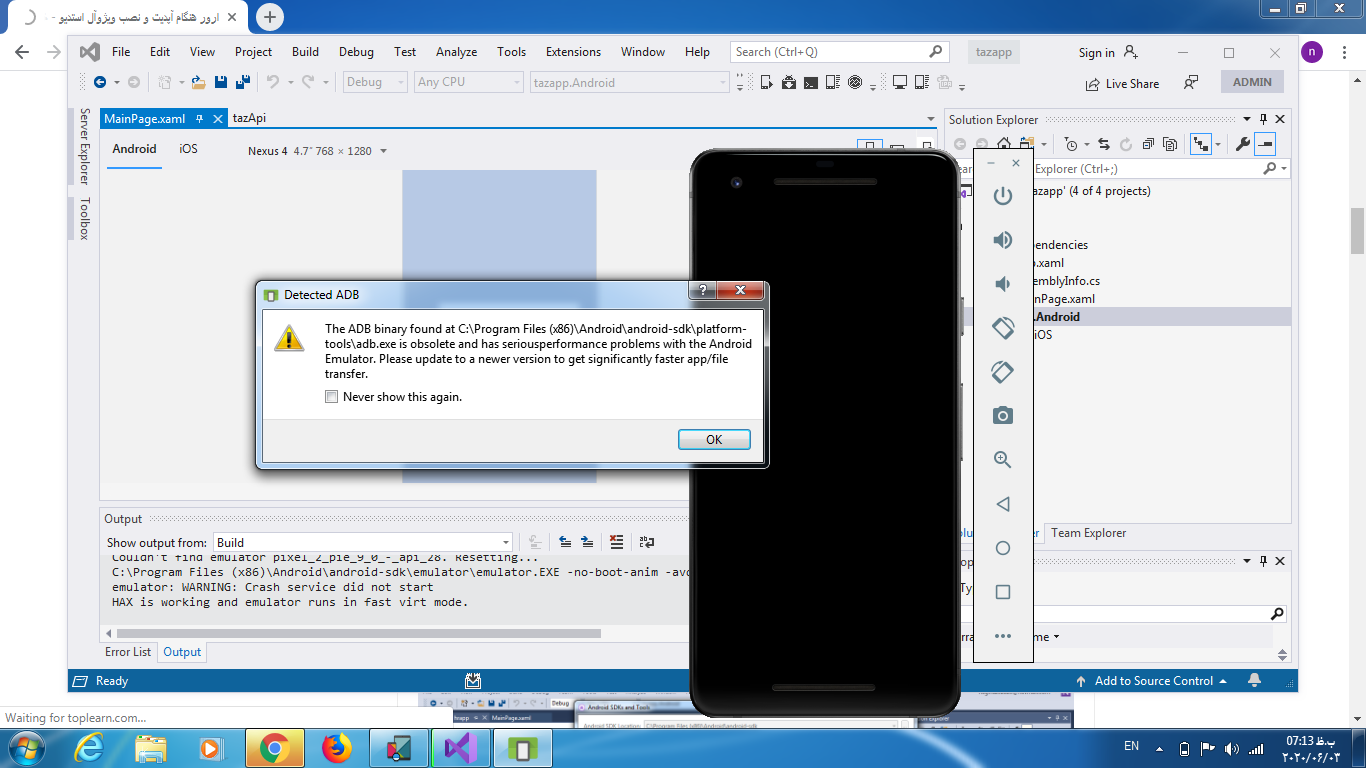The width and height of the screenshot is (1366, 768).
Task: Open Toolbox side tab
Action: (84, 218)
